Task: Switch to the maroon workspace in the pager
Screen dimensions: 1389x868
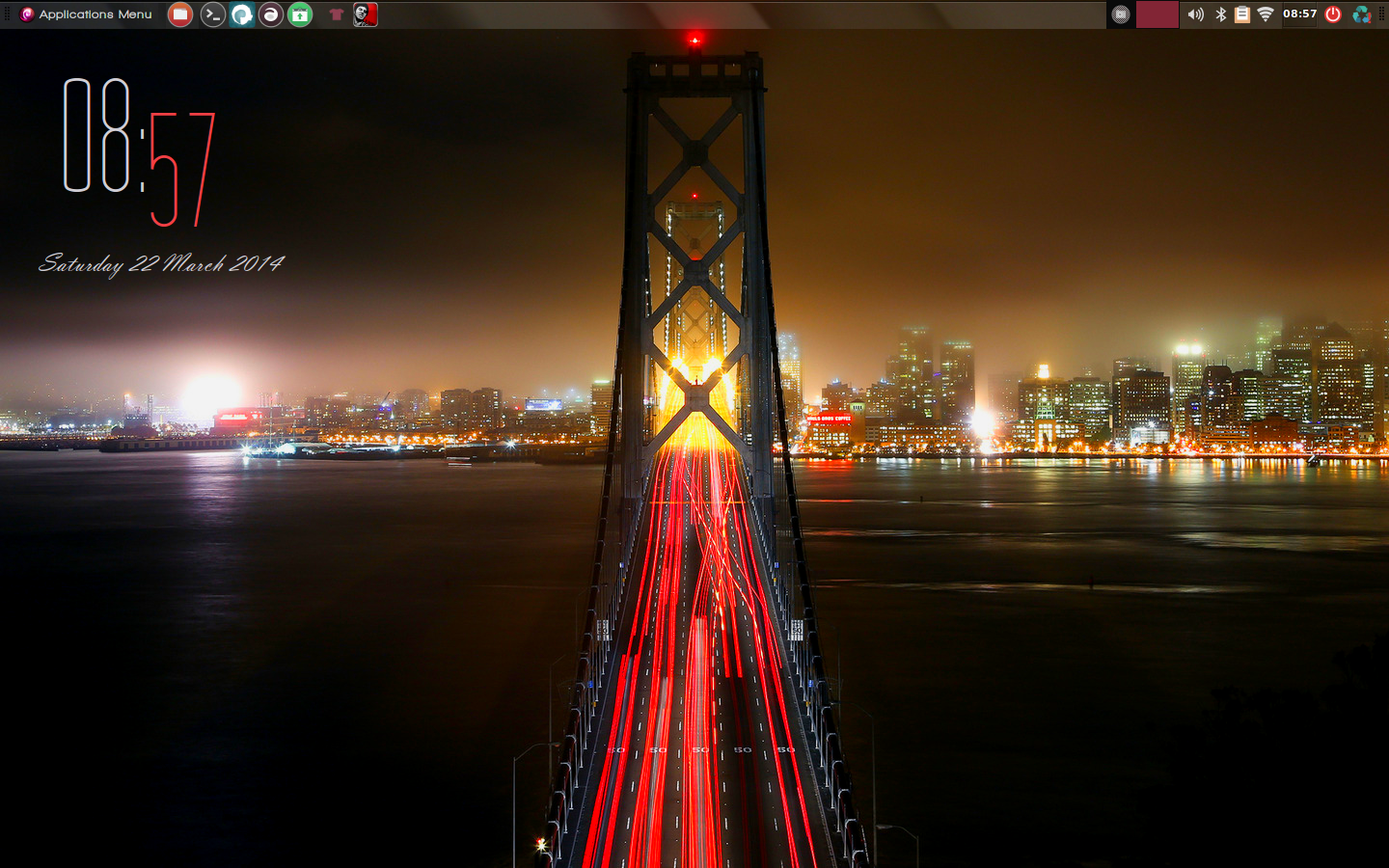Action: click(1157, 14)
